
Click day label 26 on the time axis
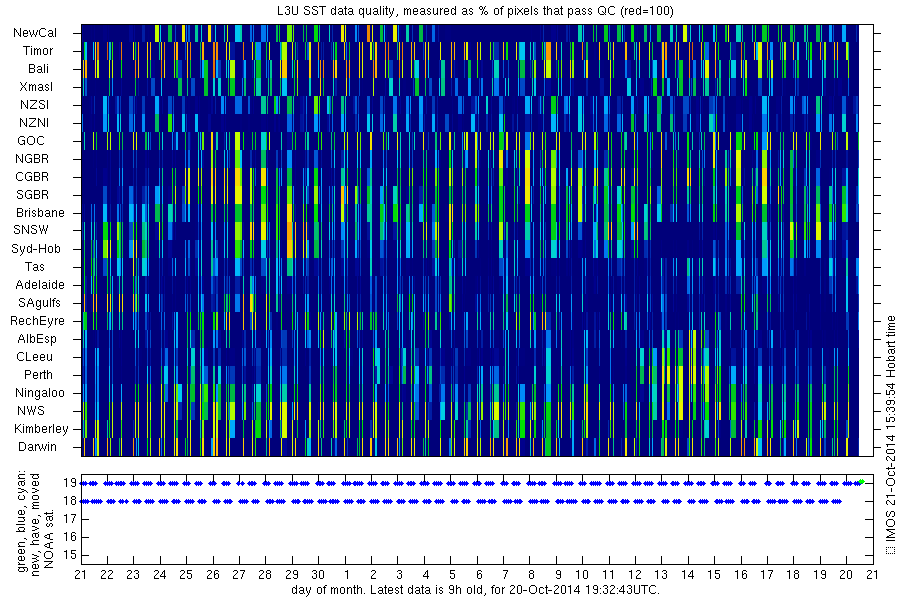click(212, 574)
